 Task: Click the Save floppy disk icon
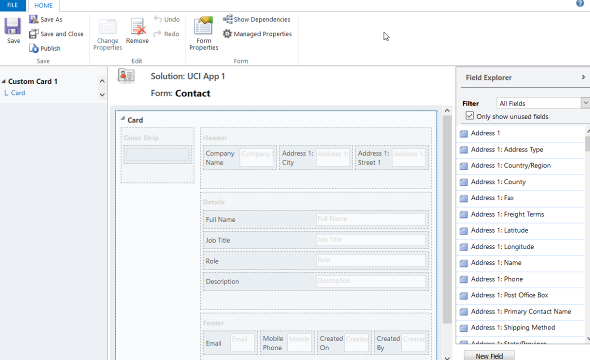(x=13, y=26)
